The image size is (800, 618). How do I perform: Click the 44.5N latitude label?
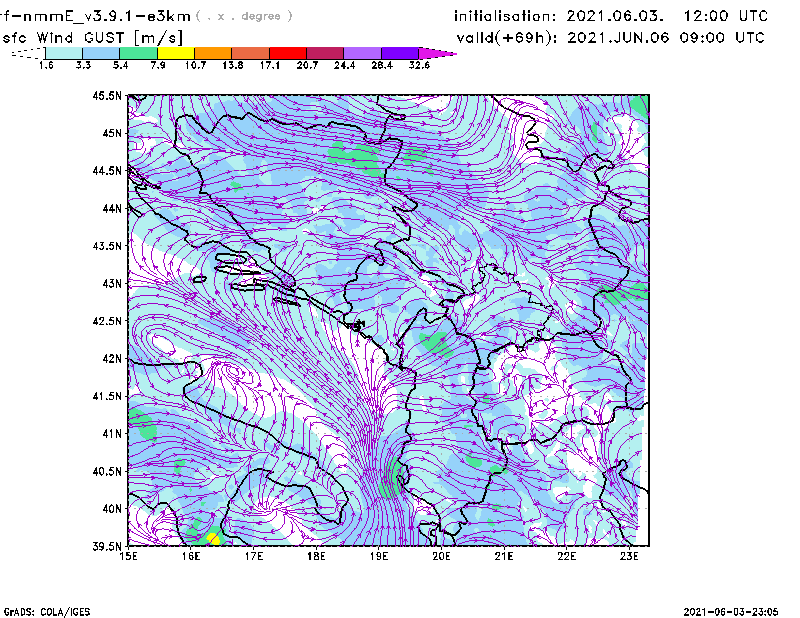click(107, 170)
